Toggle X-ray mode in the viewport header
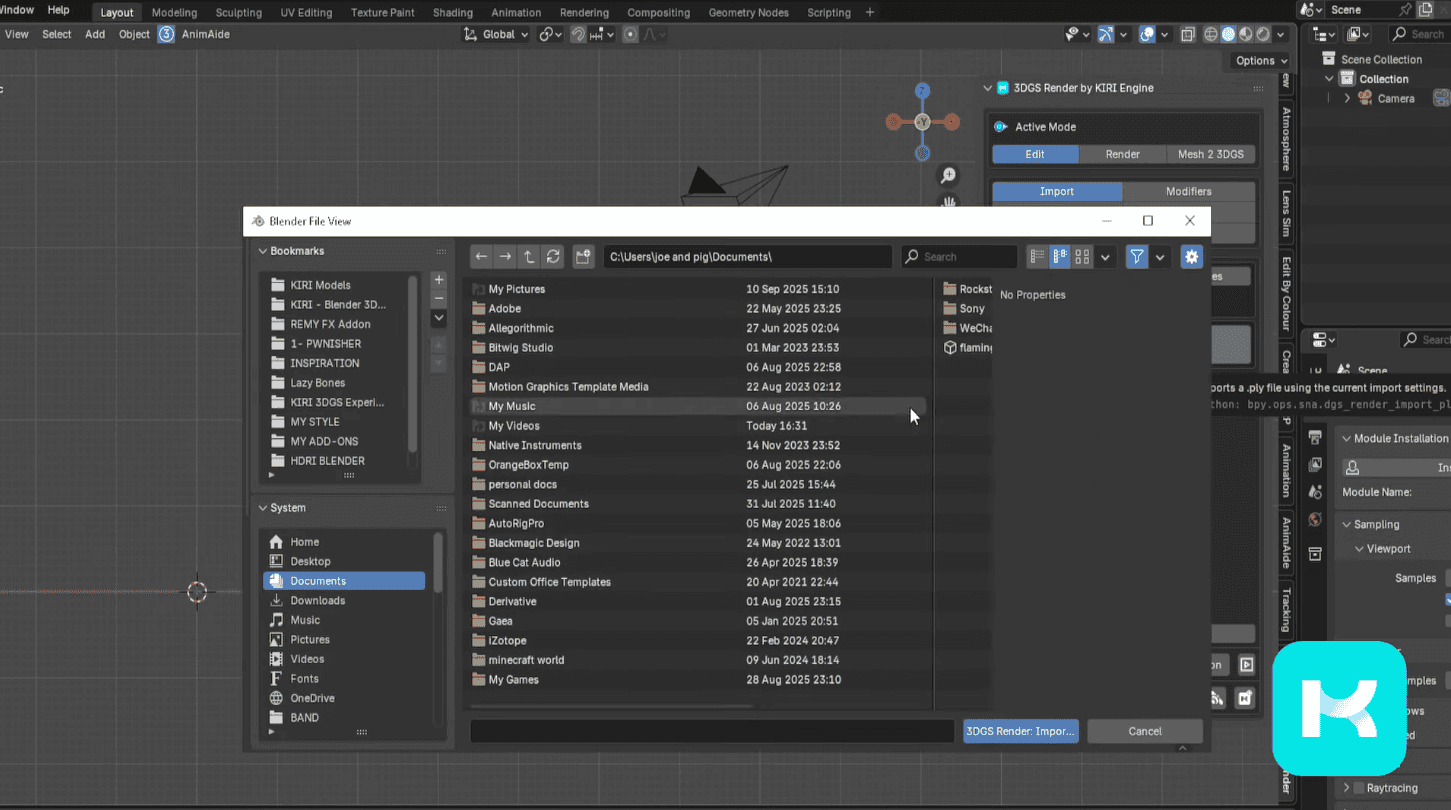 pos(1187,34)
